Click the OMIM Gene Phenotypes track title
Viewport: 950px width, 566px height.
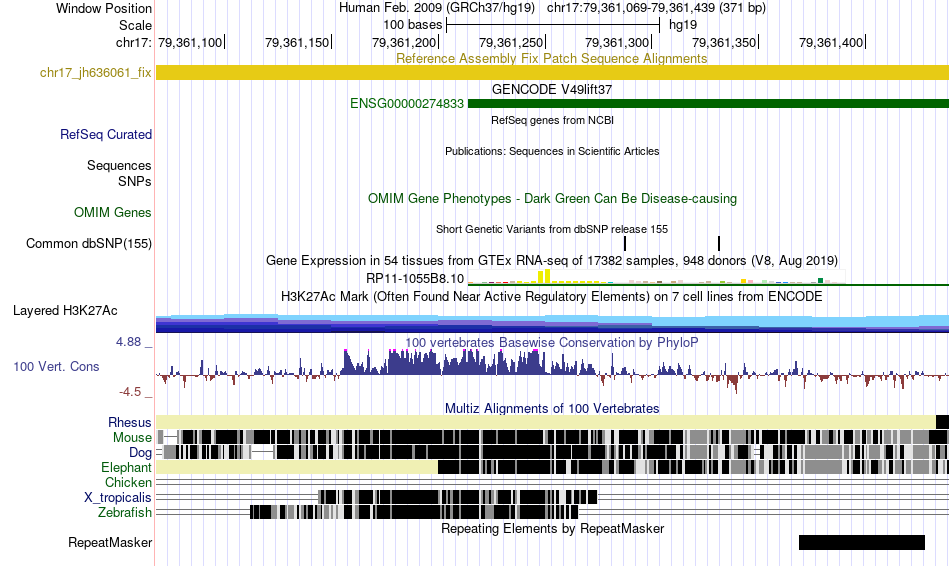pyautogui.click(x=552, y=199)
